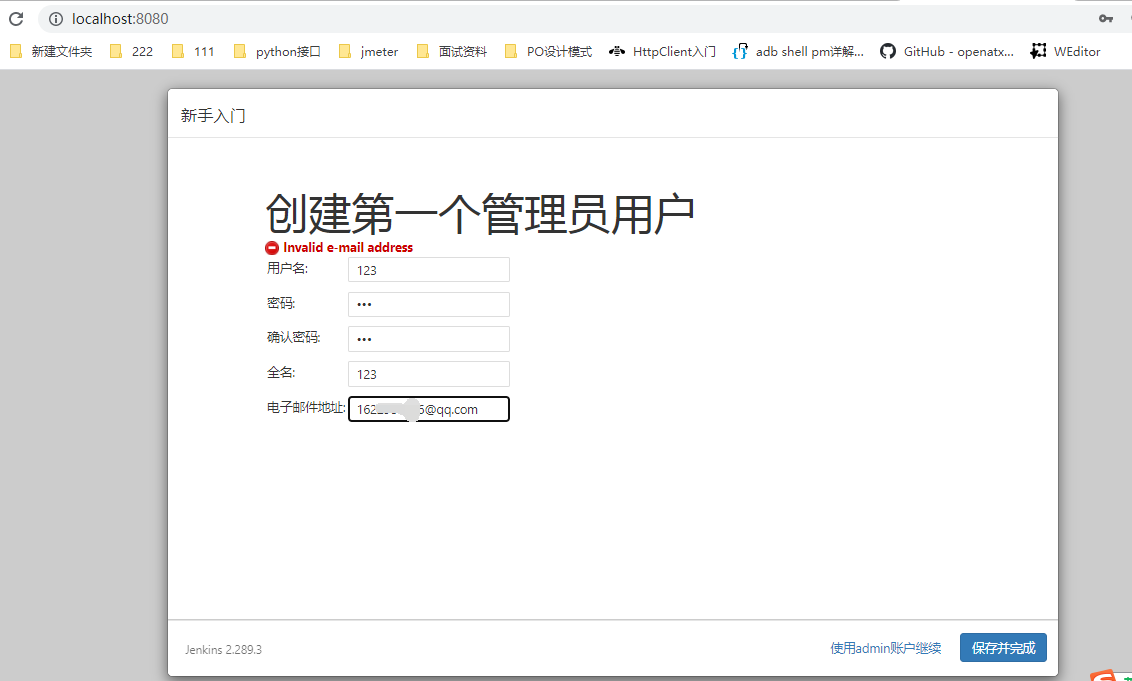Click the 电子邮件地址 label
The width and height of the screenshot is (1132, 681).
click(306, 407)
